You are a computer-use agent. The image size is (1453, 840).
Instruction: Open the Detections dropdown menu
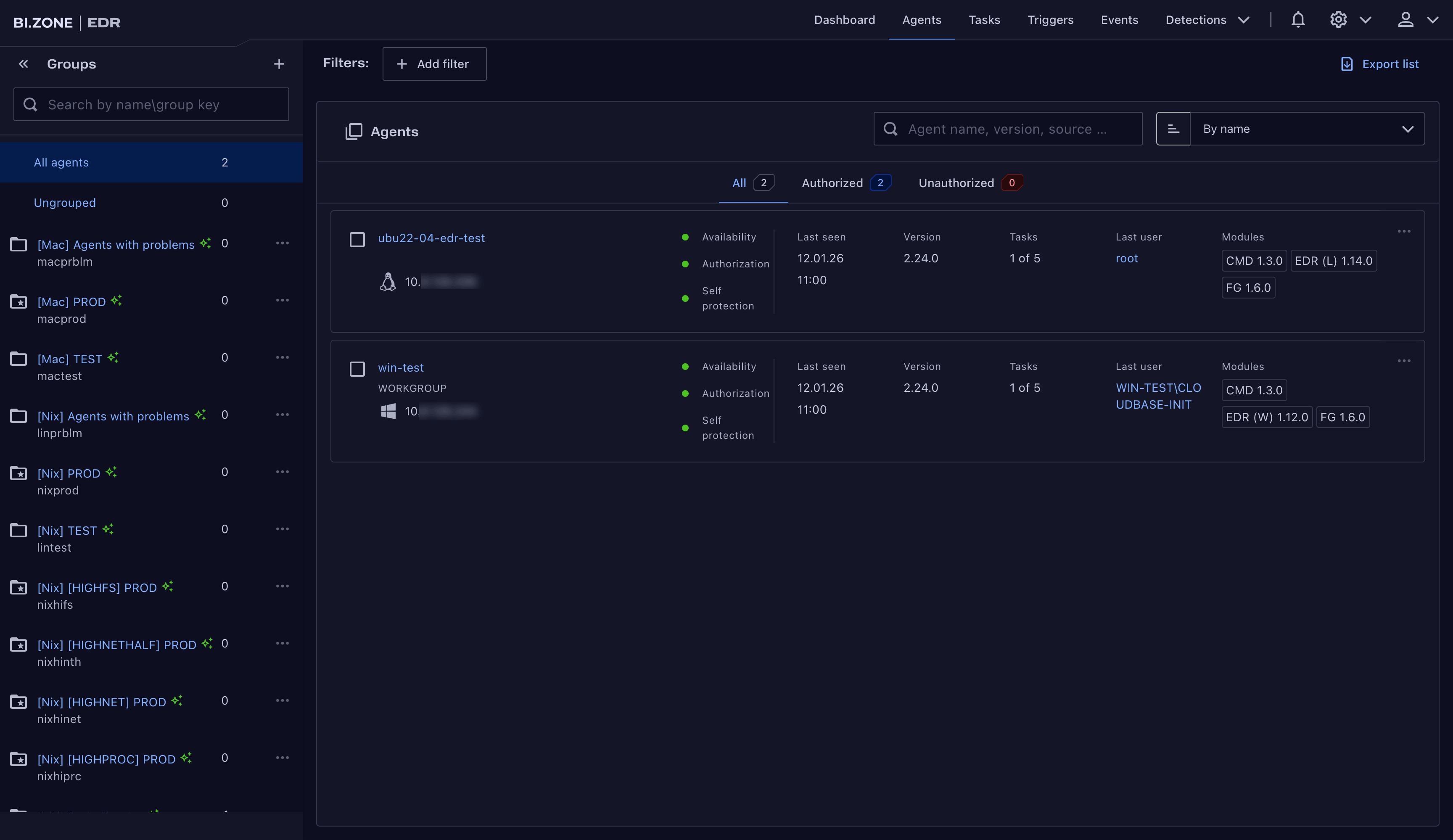[1206, 20]
